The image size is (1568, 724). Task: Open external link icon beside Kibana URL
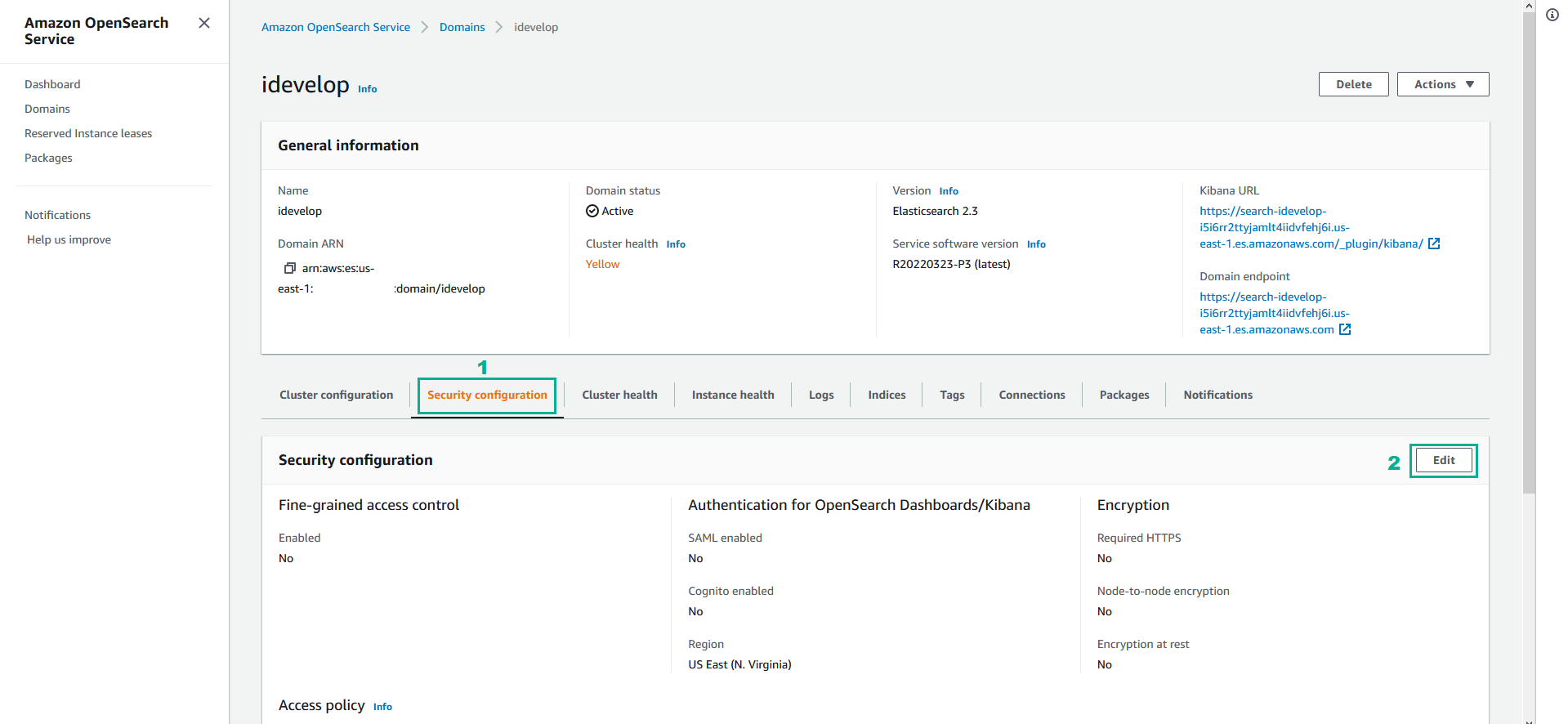click(1433, 244)
